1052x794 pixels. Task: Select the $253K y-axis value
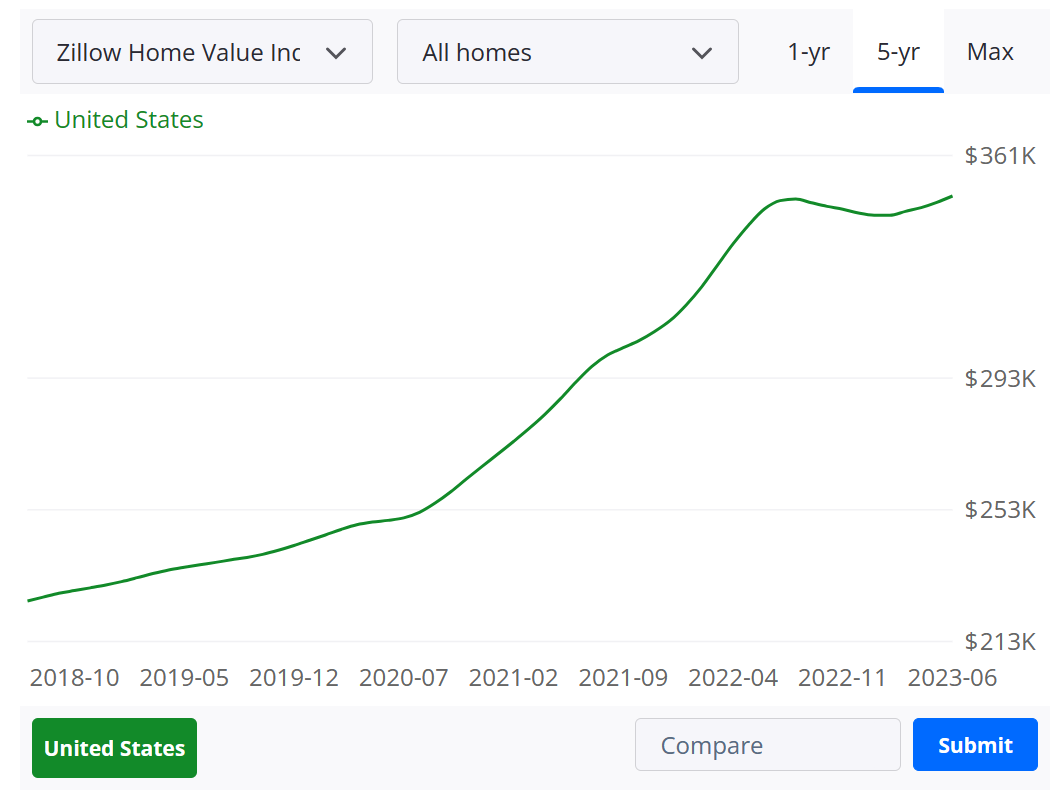click(x=1000, y=510)
